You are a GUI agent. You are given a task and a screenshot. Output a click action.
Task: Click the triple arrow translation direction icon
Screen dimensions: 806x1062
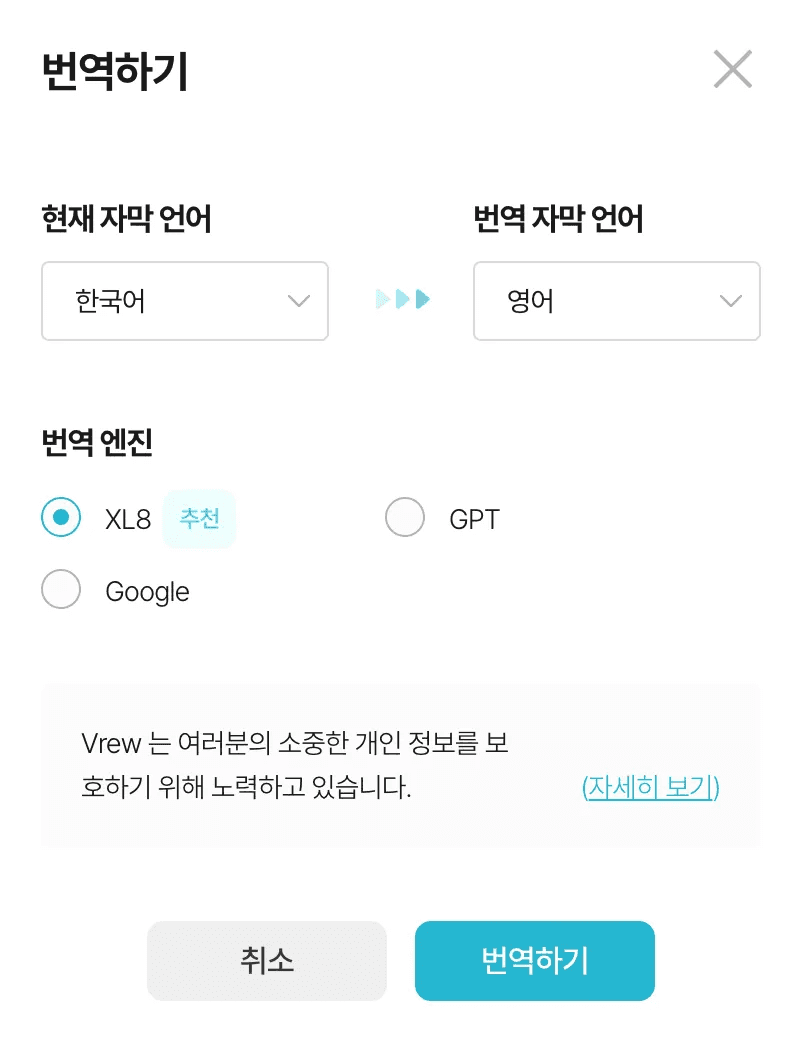point(402,299)
